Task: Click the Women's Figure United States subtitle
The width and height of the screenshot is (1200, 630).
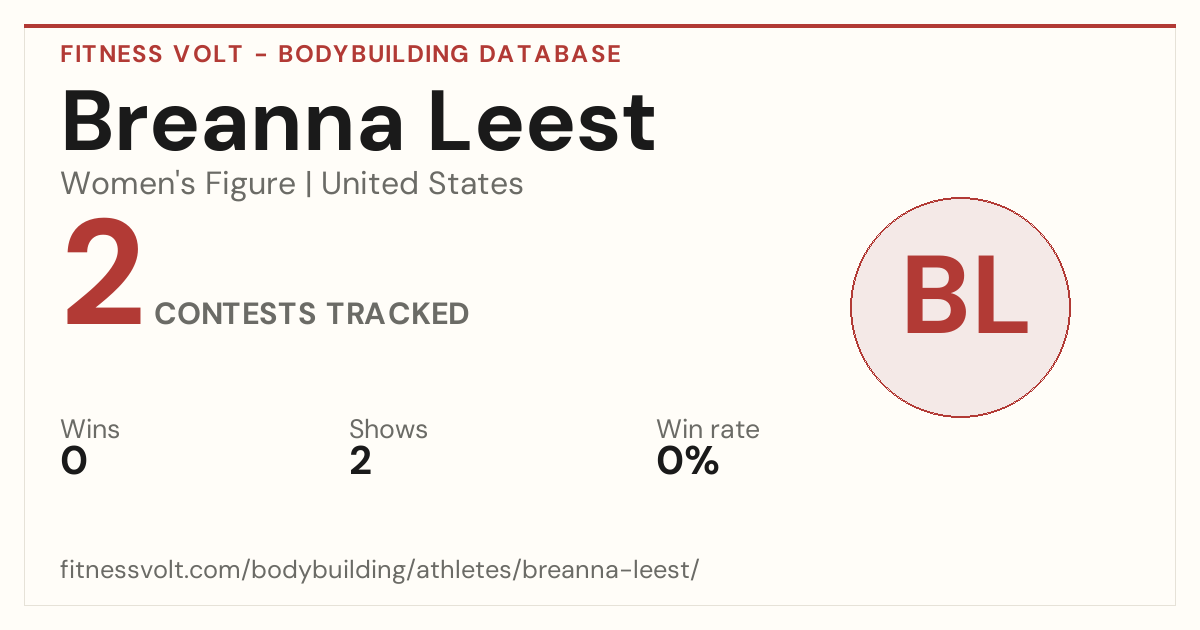Action: 292,184
